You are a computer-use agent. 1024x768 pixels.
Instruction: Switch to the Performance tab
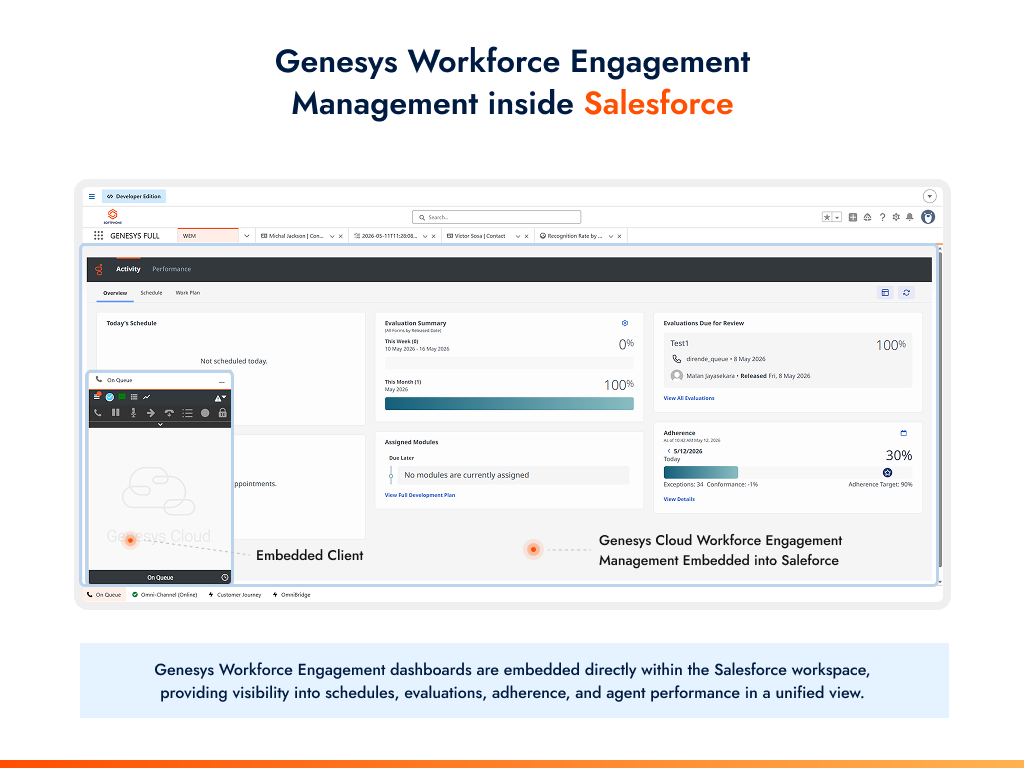pos(172,269)
